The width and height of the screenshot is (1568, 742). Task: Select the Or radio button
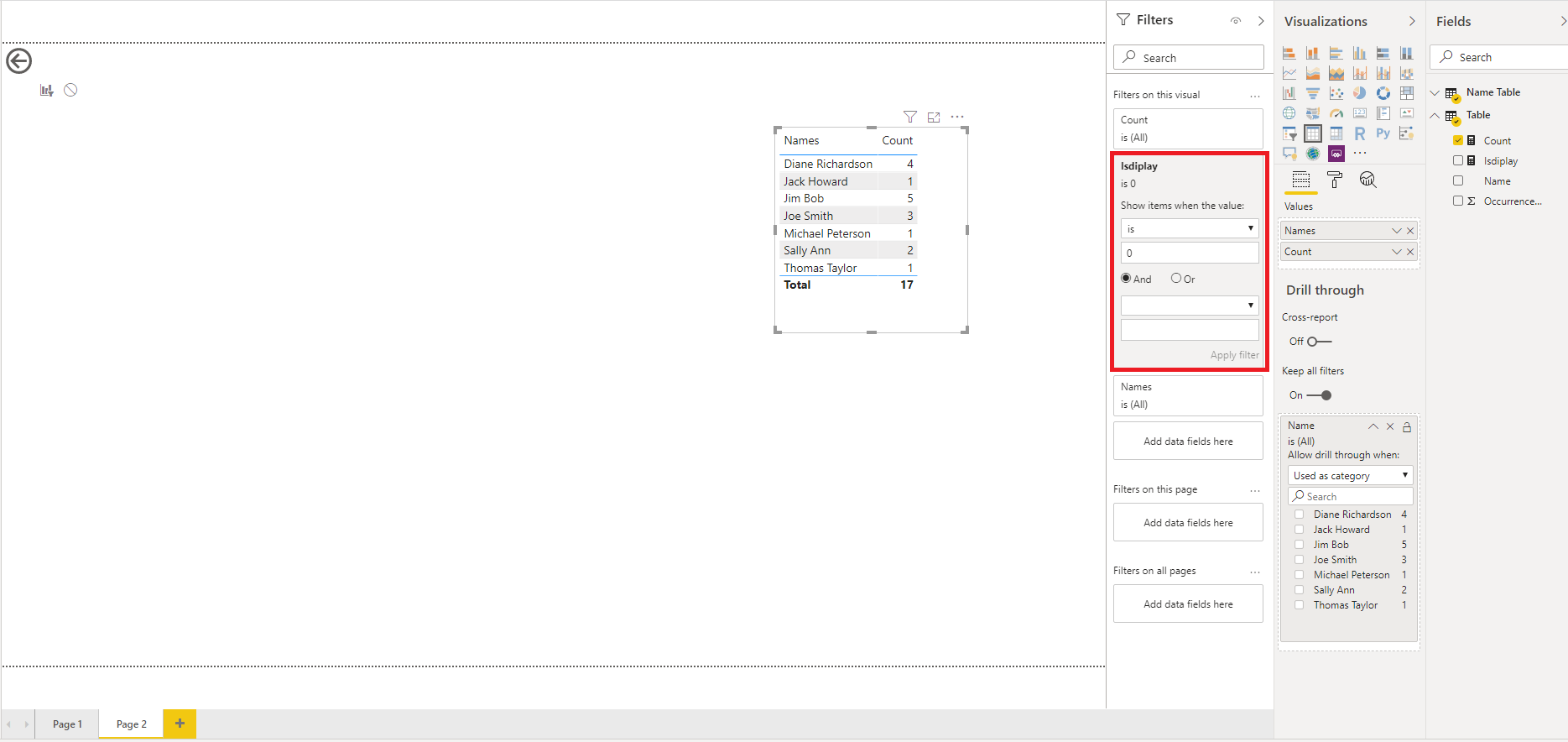[1176, 279]
